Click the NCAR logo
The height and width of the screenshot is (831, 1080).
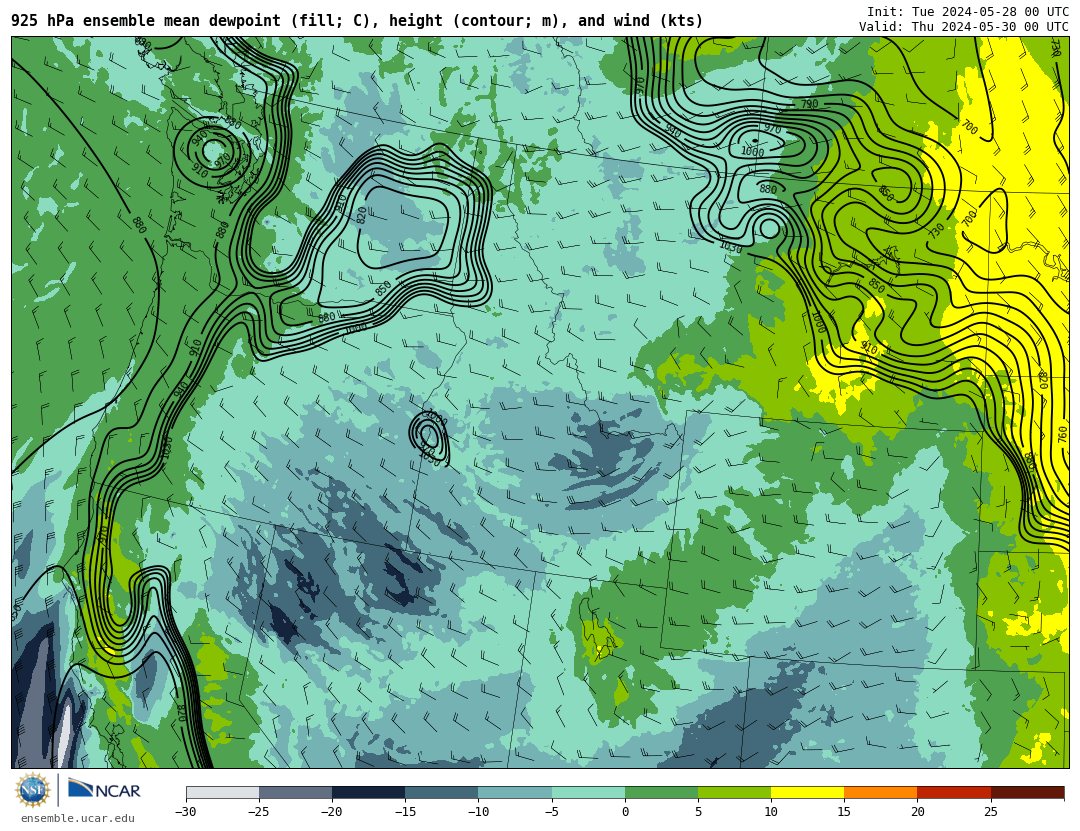click(x=104, y=789)
